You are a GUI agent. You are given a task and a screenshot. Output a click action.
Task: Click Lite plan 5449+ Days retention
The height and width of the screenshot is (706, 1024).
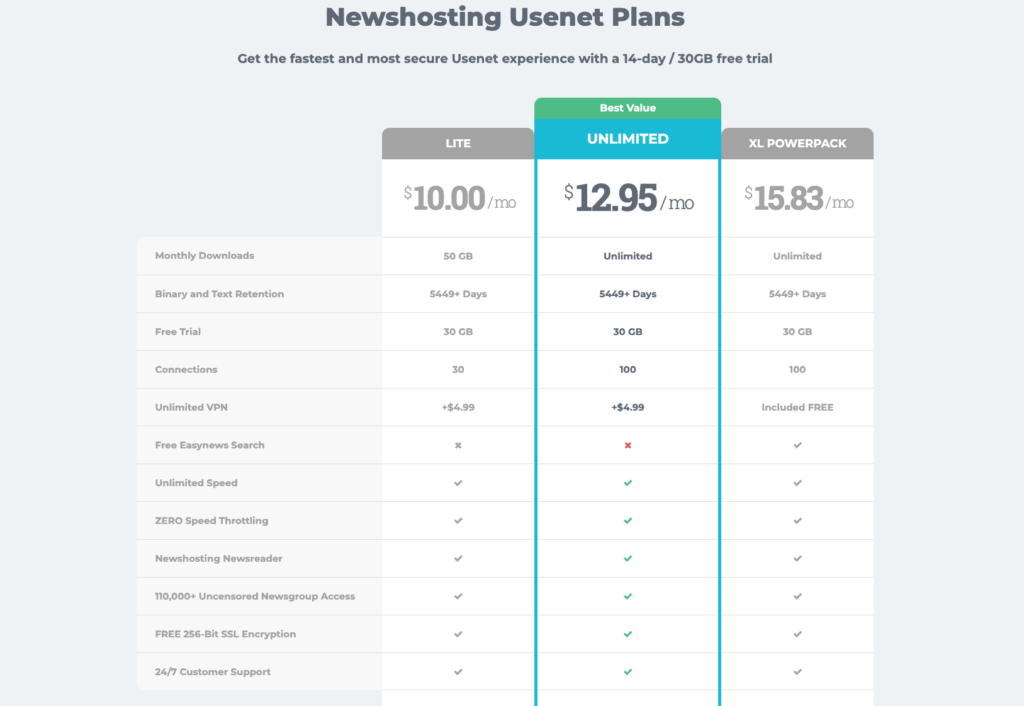point(458,294)
